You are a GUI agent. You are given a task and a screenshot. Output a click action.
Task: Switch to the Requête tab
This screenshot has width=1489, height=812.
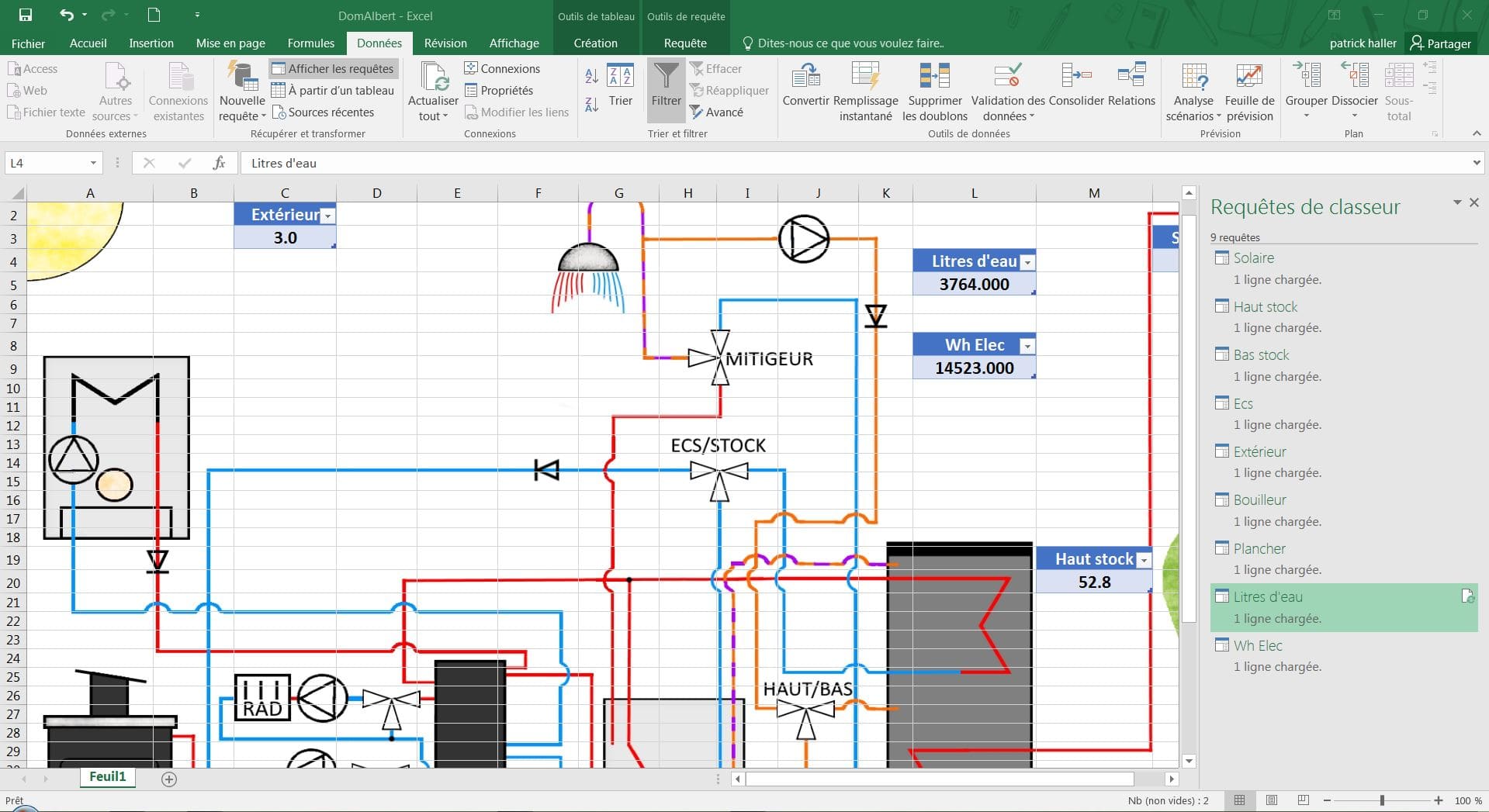[x=685, y=43]
